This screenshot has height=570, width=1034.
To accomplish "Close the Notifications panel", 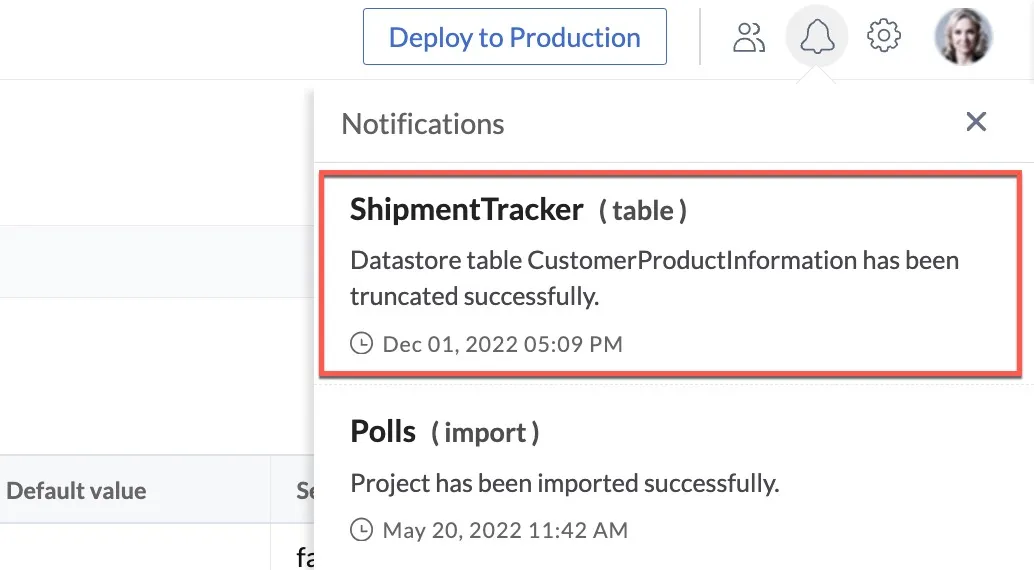I will pos(976,121).
